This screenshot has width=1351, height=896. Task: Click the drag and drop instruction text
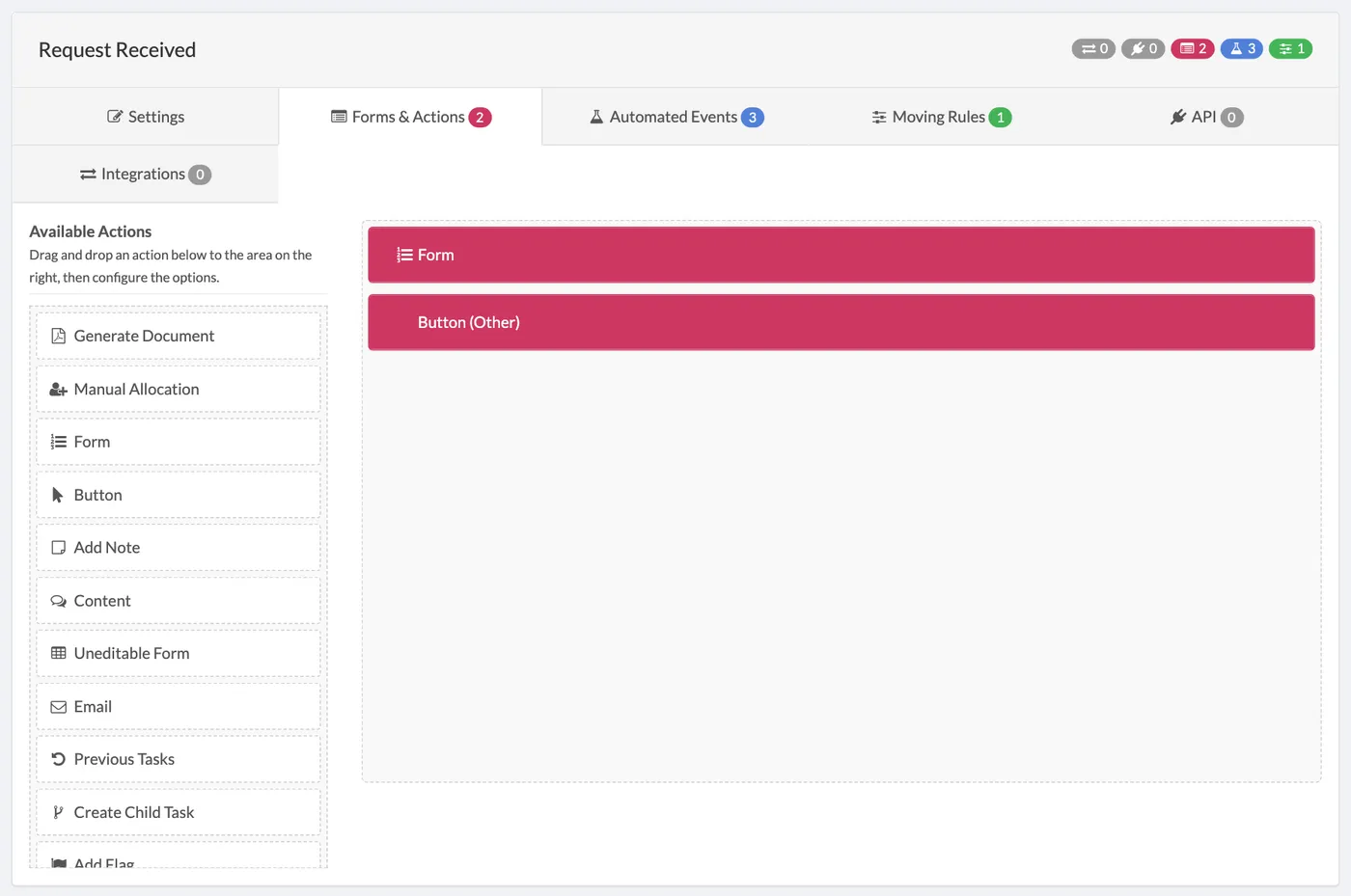tap(171, 266)
